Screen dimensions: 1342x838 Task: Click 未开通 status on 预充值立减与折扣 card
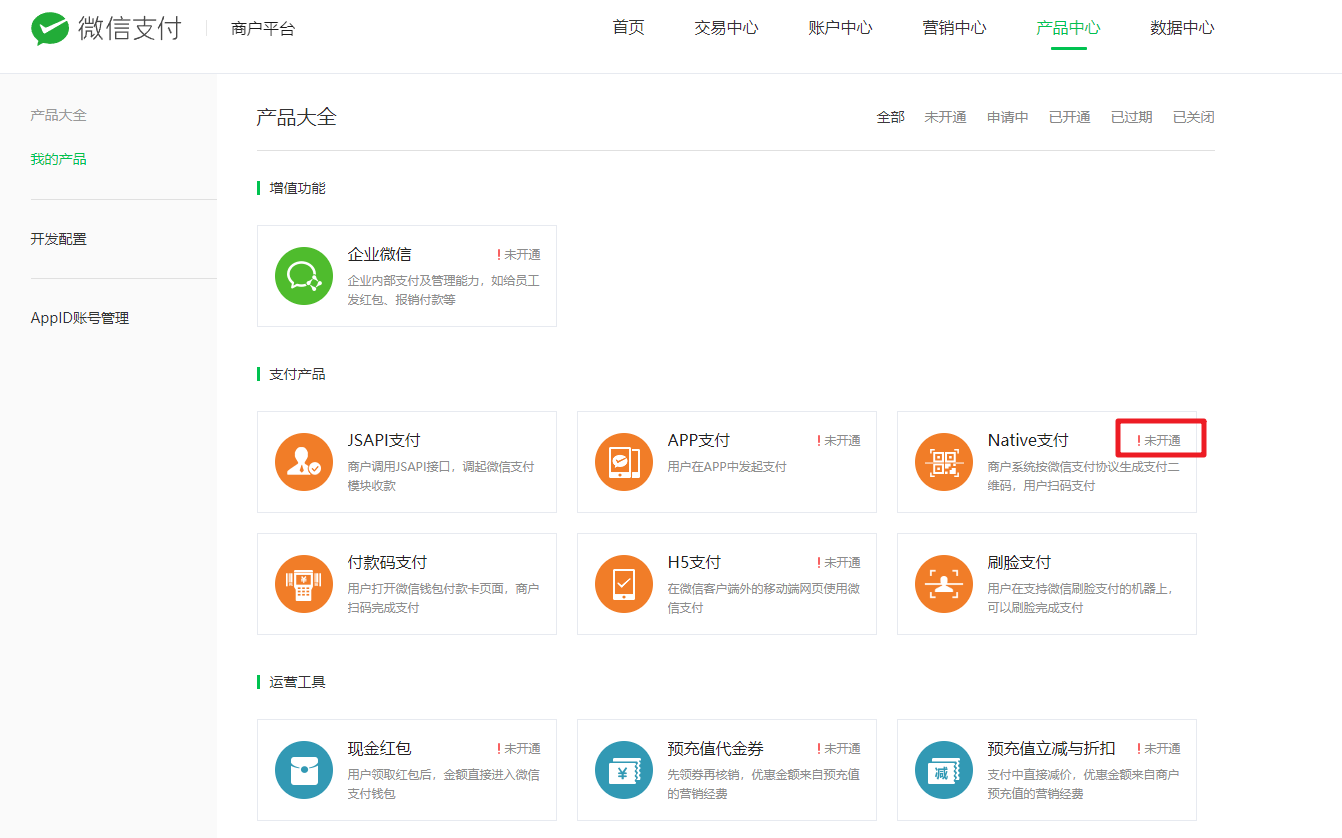click(1159, 749)
